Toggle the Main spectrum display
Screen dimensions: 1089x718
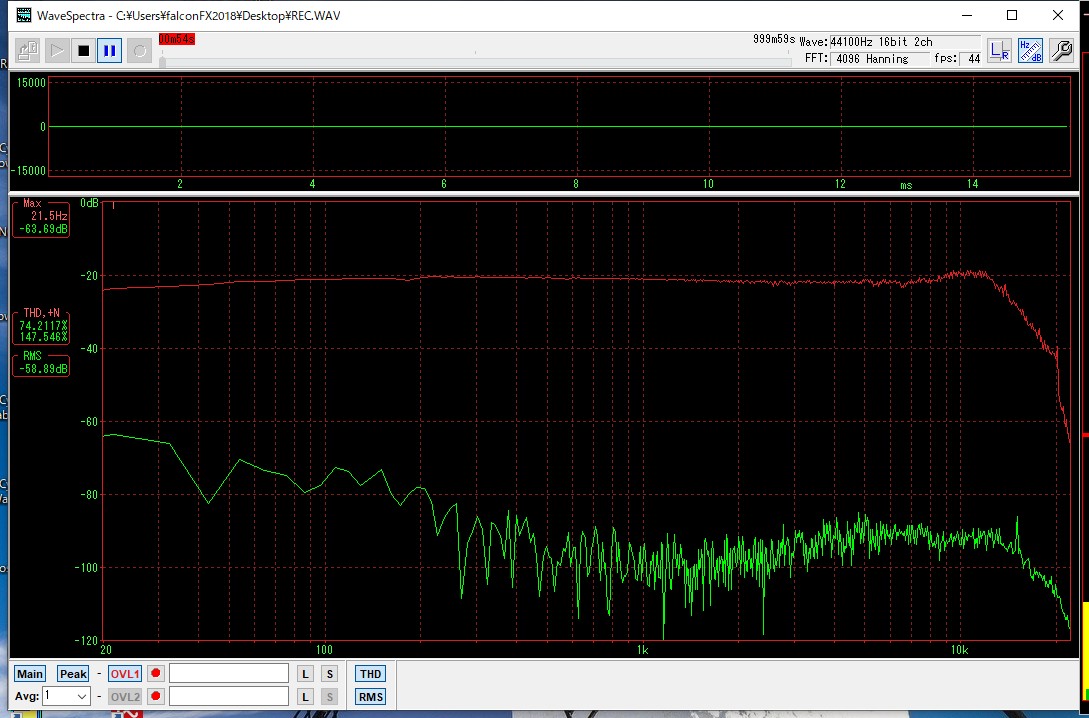click(x=30, y=674)
